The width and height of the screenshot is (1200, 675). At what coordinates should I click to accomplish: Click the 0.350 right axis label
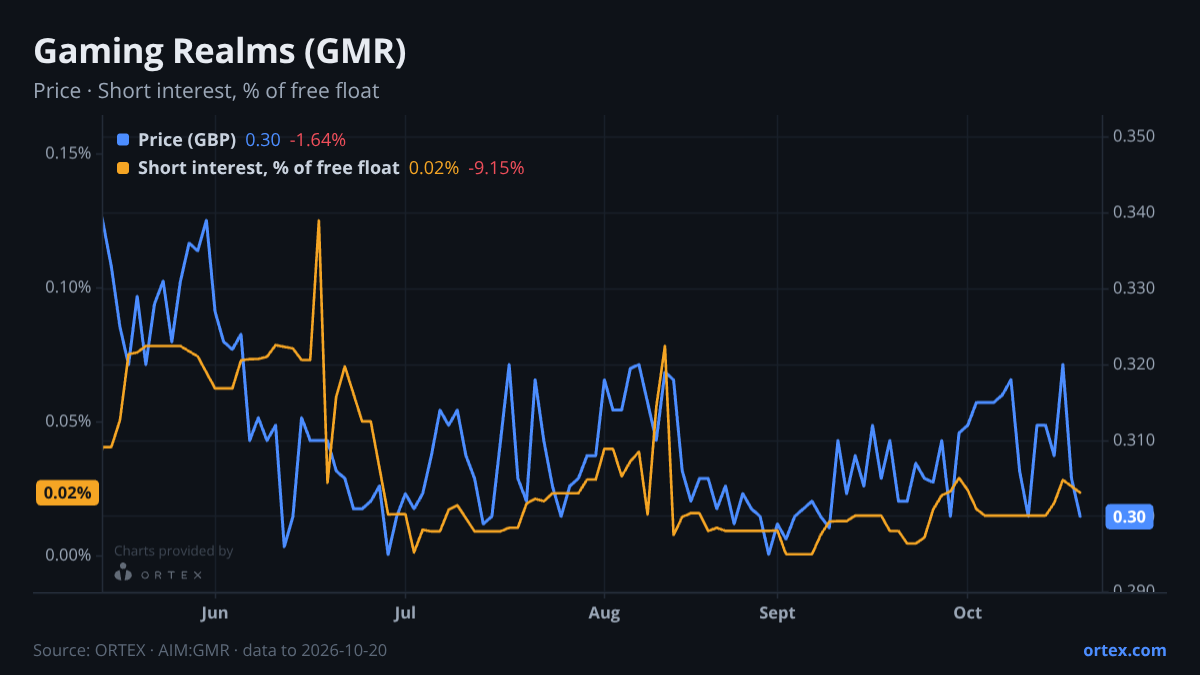pos(1134,136)
